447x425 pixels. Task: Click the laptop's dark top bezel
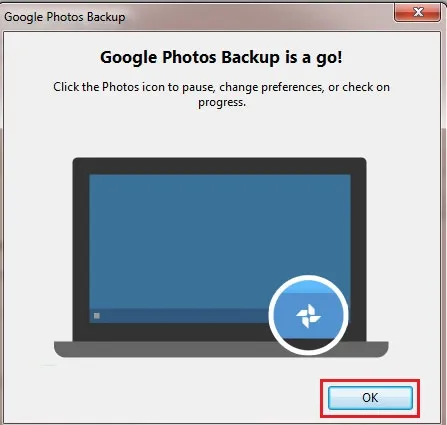(x=220, y=166)
